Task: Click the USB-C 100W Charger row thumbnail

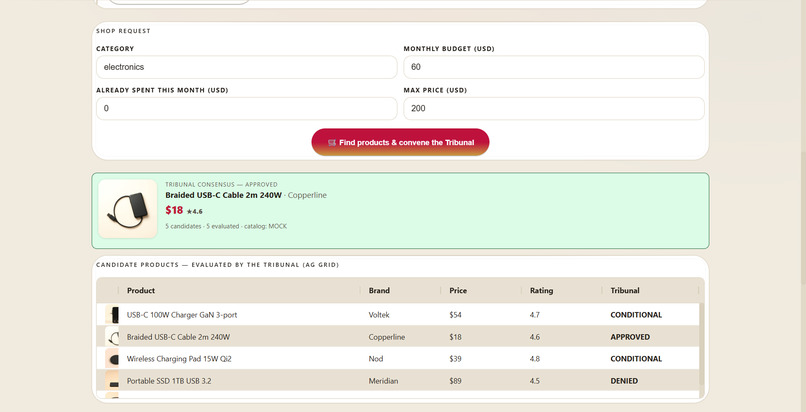Action: tap(113, 314)
